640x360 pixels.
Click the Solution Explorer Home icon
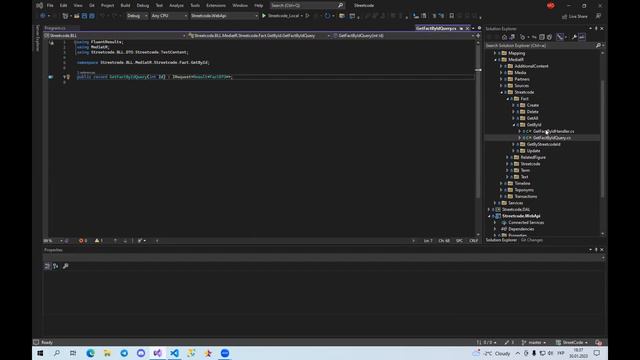tap(504, 37)
